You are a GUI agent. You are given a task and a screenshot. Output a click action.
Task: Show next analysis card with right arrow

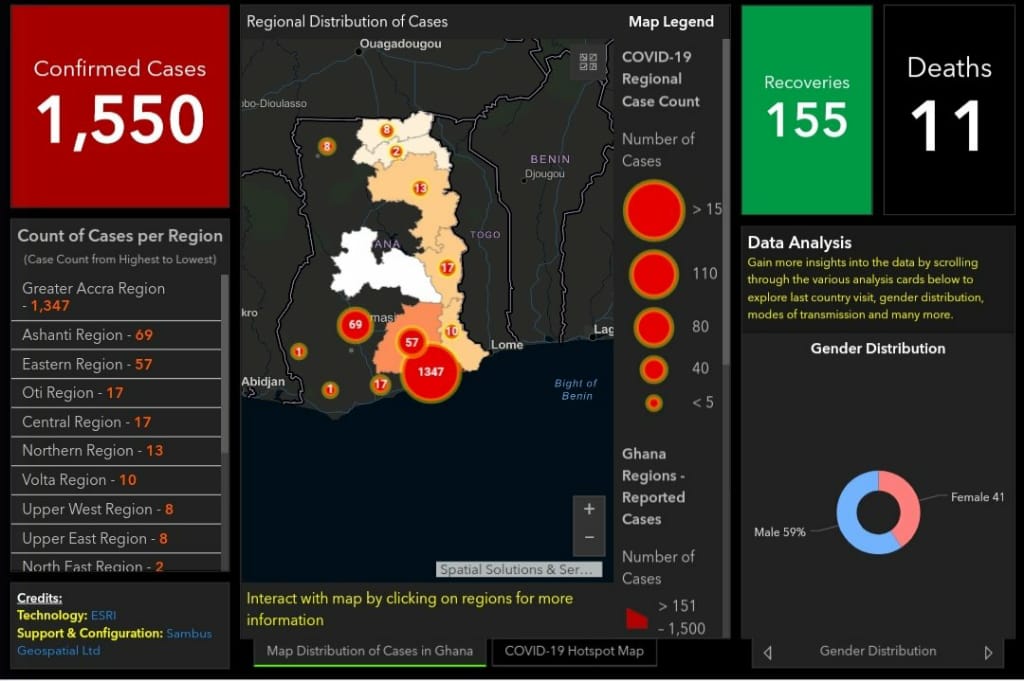(x=988, y=652)
